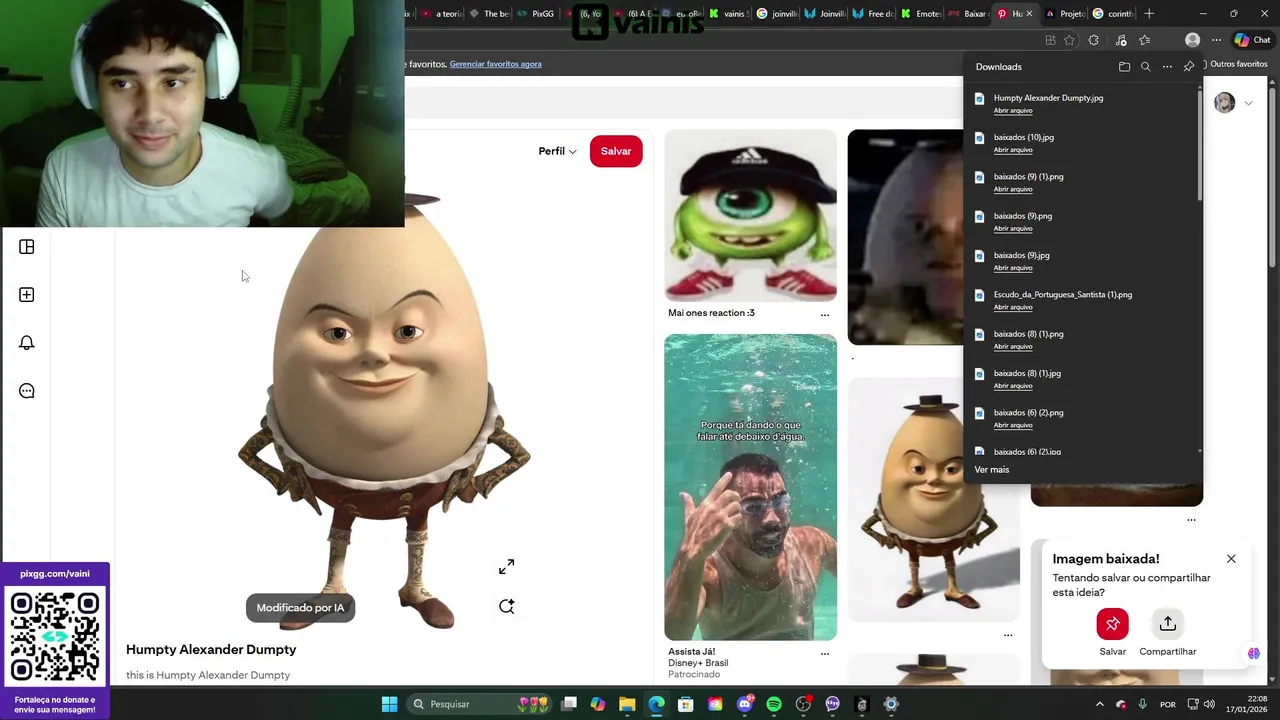Click the red Salvar button
The width and height of the screenshot is (1280, 720).
pos(616,151)
